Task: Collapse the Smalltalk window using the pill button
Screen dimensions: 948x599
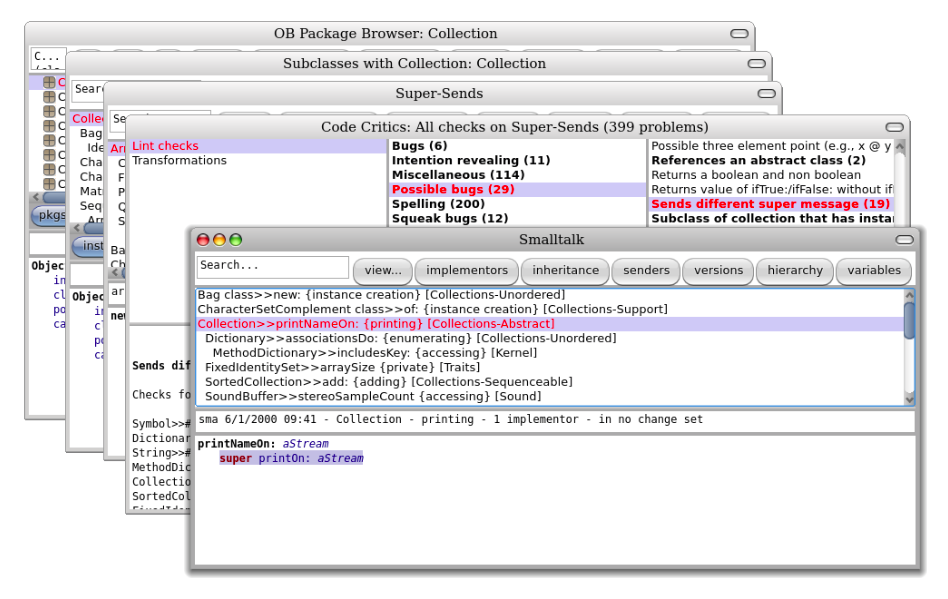Action: click(904, 240)
